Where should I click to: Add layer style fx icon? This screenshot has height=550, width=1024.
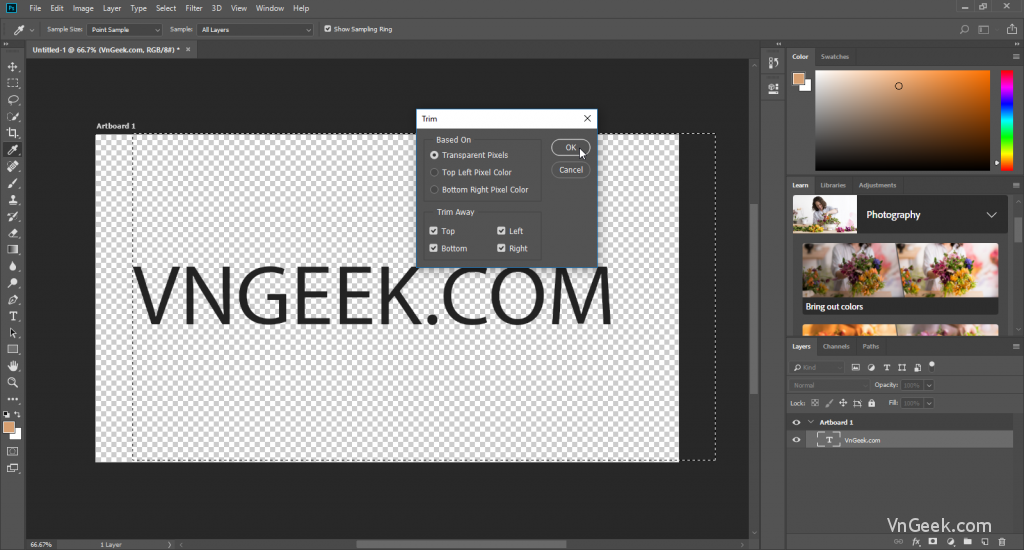916,542
